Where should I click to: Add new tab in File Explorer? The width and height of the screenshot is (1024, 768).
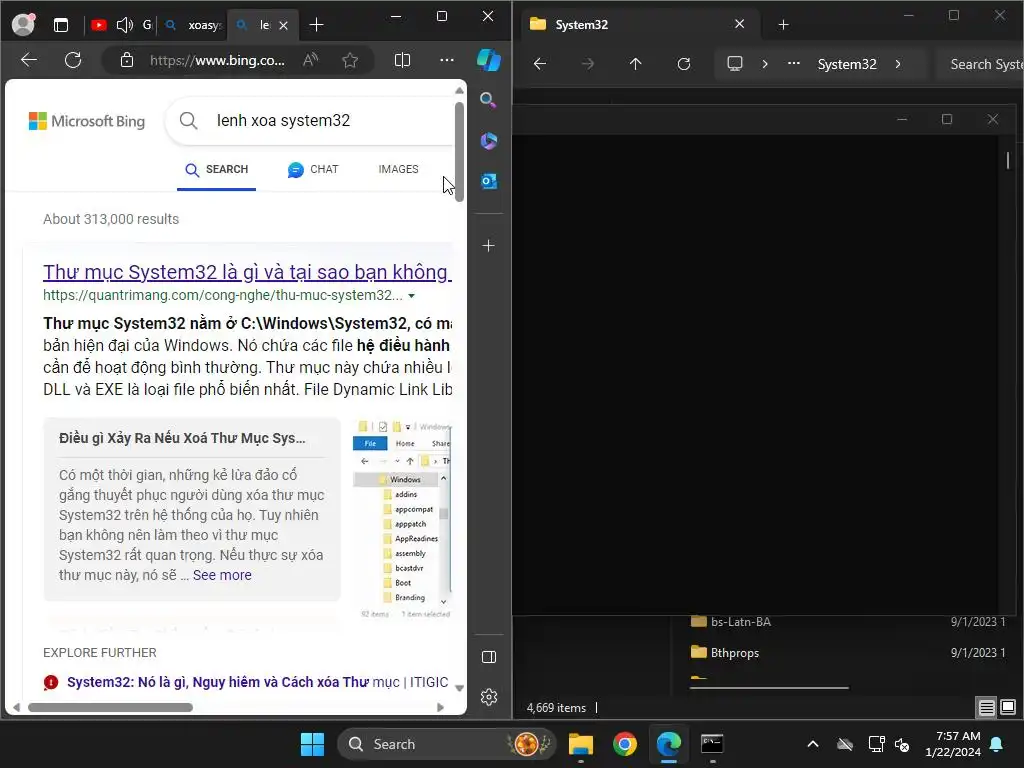point(784,25)
